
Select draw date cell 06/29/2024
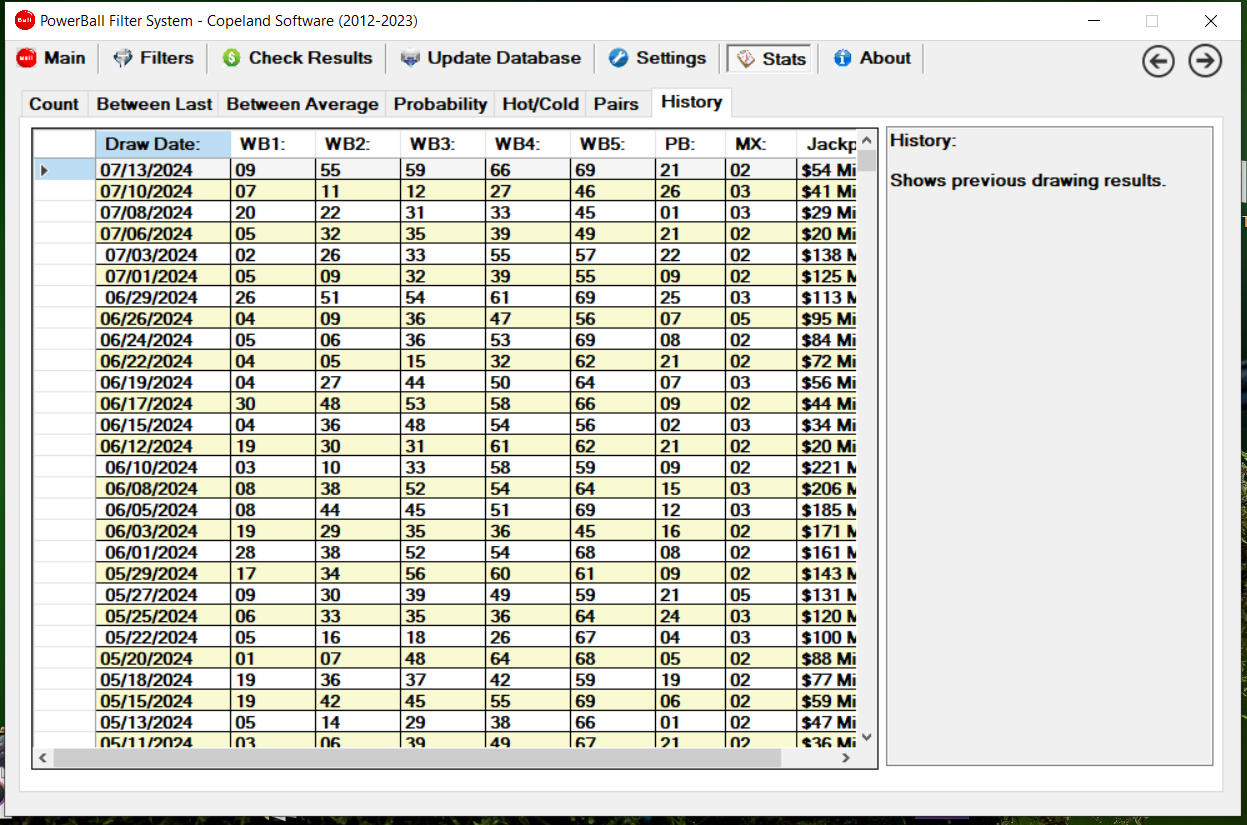163,297
